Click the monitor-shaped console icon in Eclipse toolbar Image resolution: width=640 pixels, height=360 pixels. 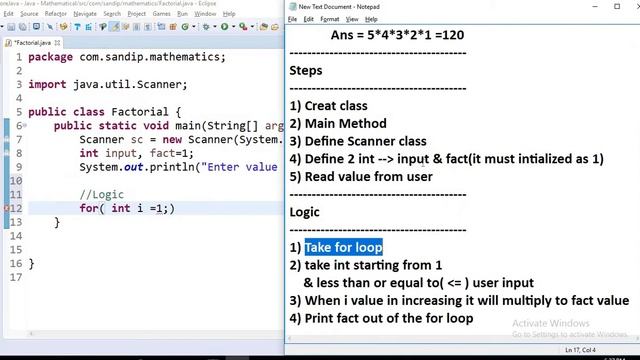coord(36,27)
